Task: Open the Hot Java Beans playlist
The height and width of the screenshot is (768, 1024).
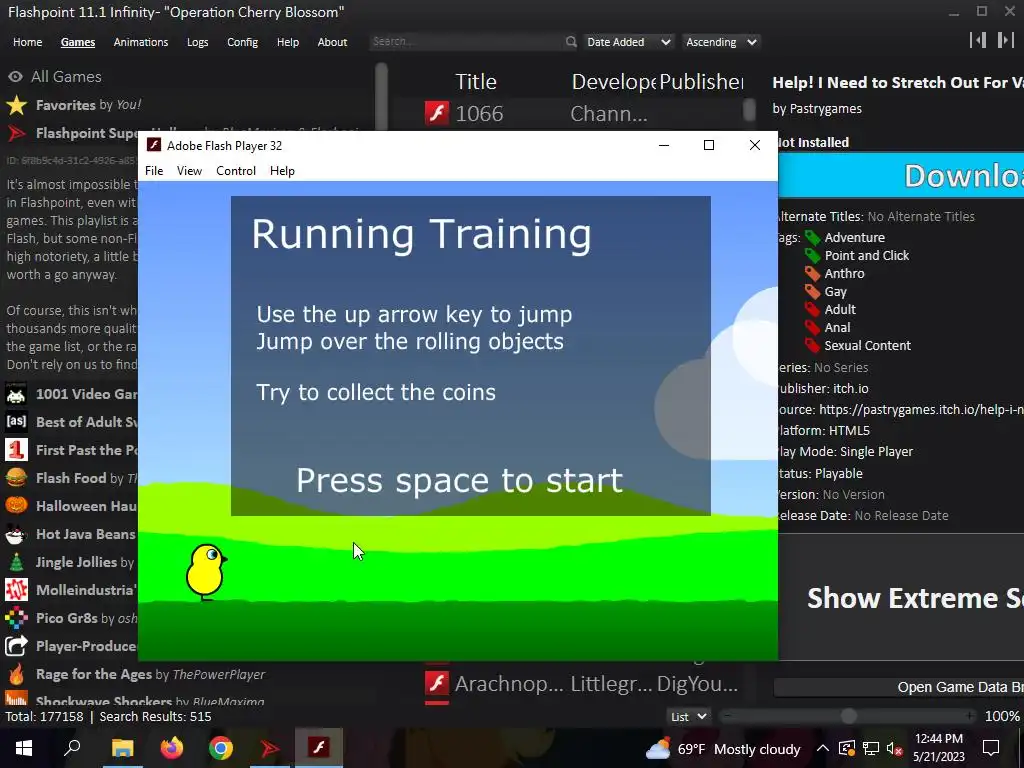Action: coord(71,534)
